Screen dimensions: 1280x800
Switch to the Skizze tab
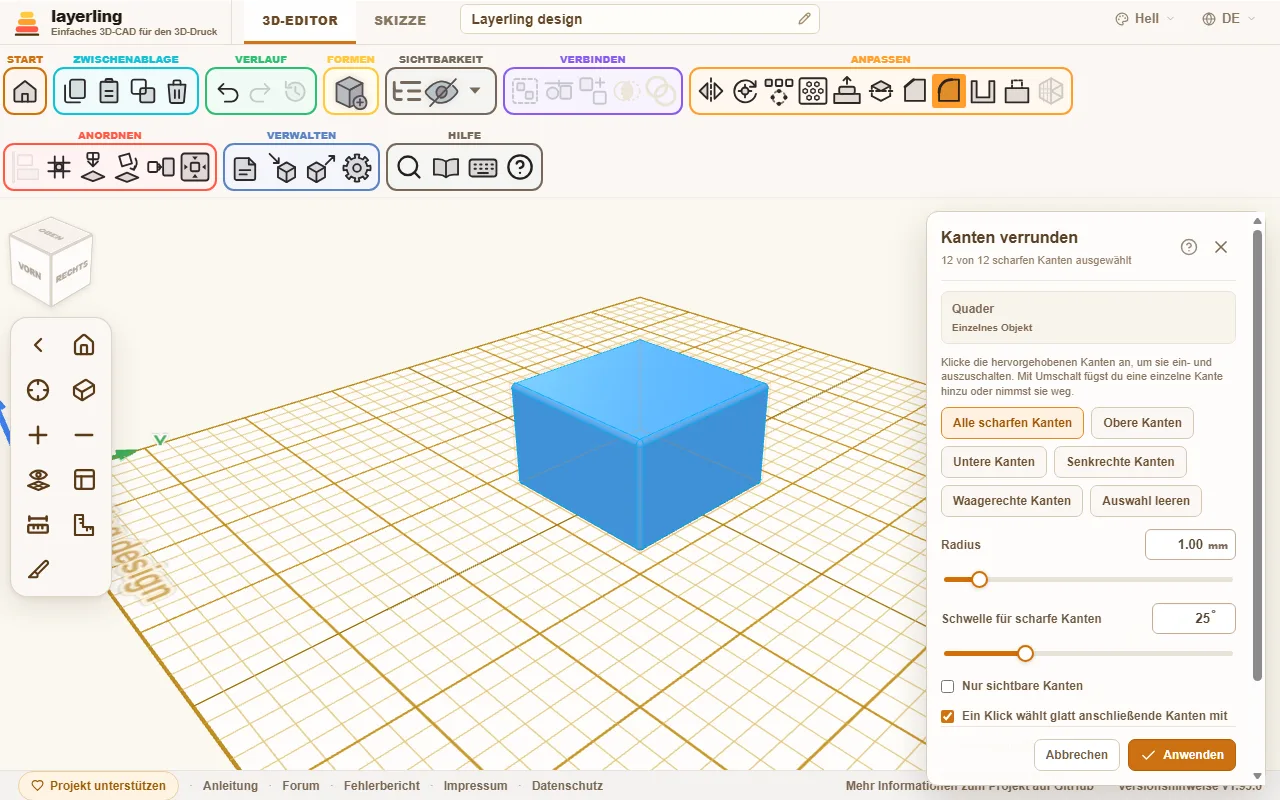pos(400,20)
